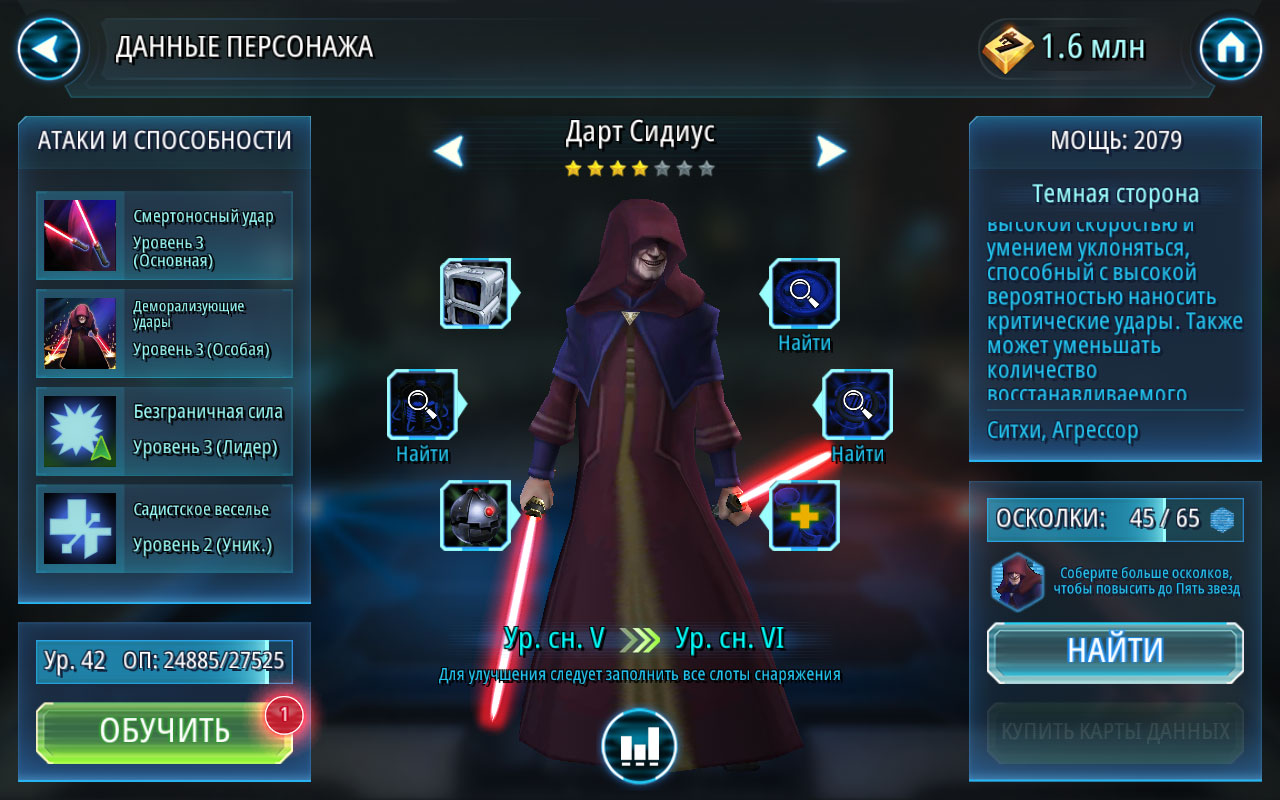Open the credits currency icon
Image resolution: width=1280 pixels, height=800 pixels.
(x=1008, y=48)
